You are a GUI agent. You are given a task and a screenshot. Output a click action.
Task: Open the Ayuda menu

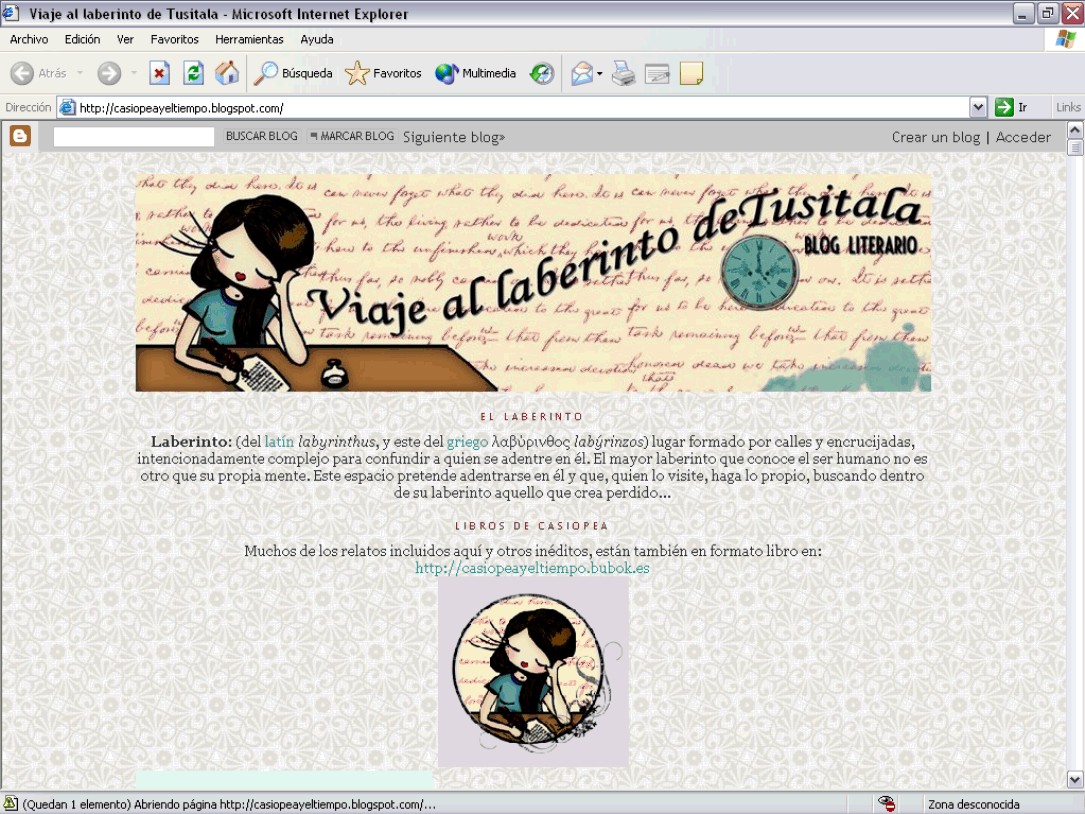(317, 39)
